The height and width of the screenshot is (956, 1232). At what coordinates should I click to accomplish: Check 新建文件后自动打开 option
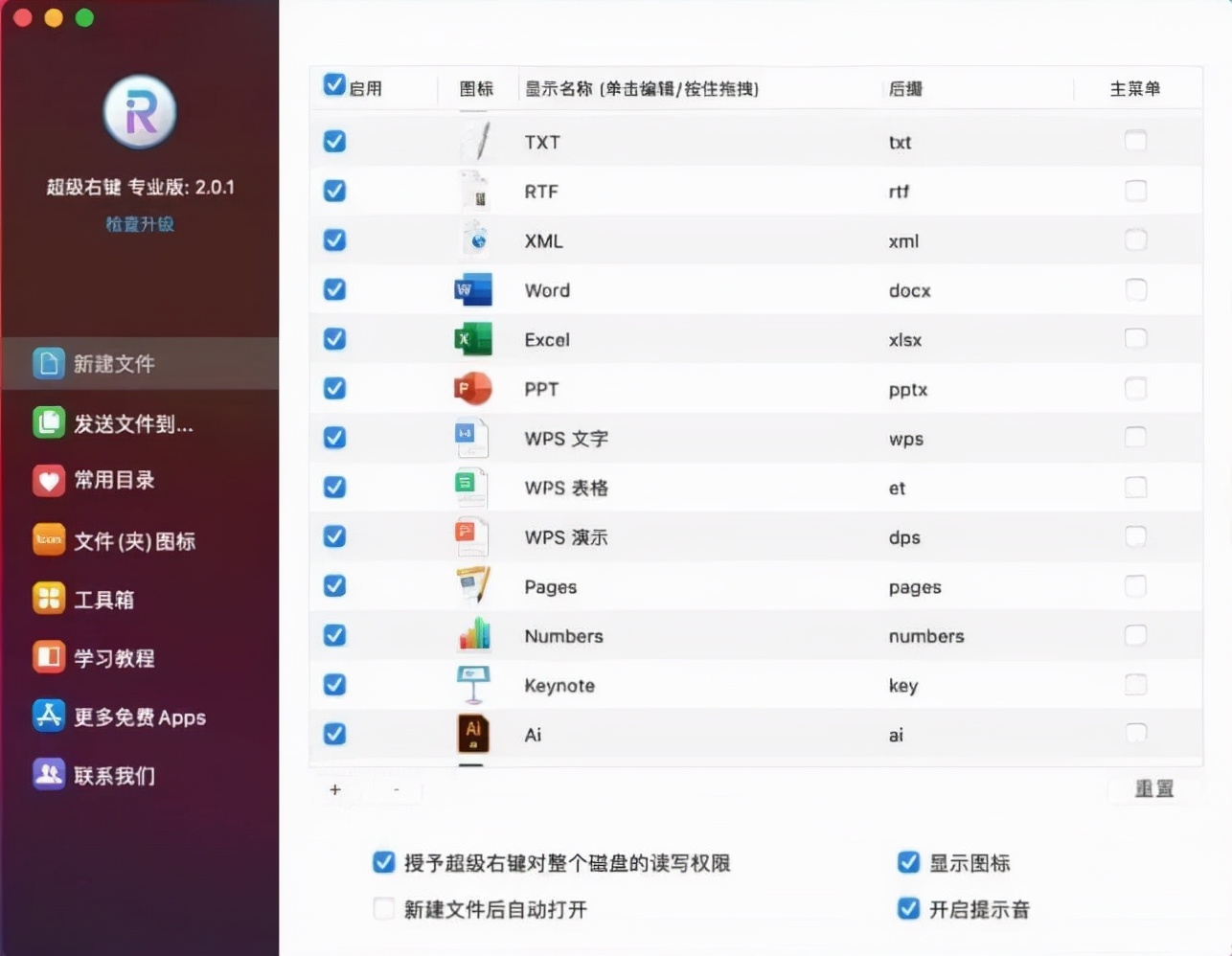tap(383, 908)
